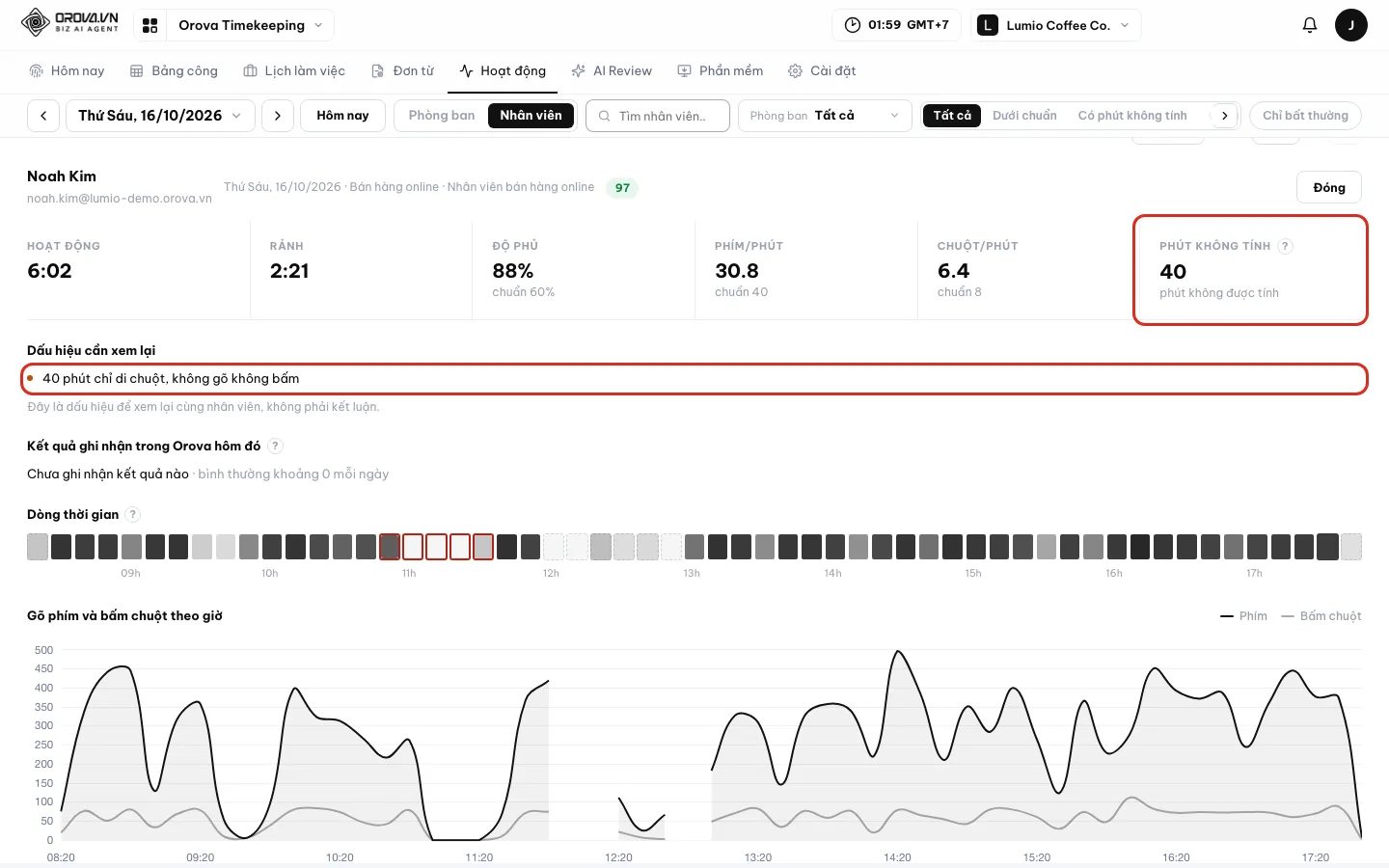
Task: Click the Đóng button
Action: coord(1329,188)
